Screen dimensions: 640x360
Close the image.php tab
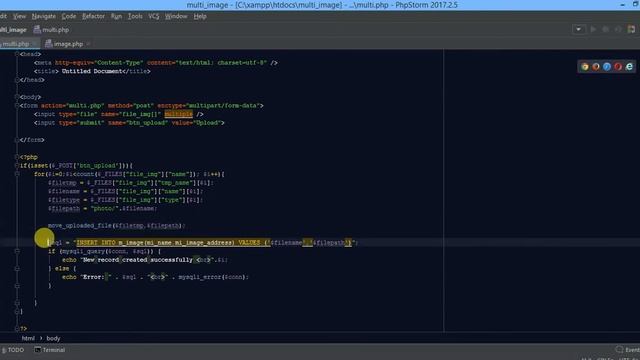88,44
